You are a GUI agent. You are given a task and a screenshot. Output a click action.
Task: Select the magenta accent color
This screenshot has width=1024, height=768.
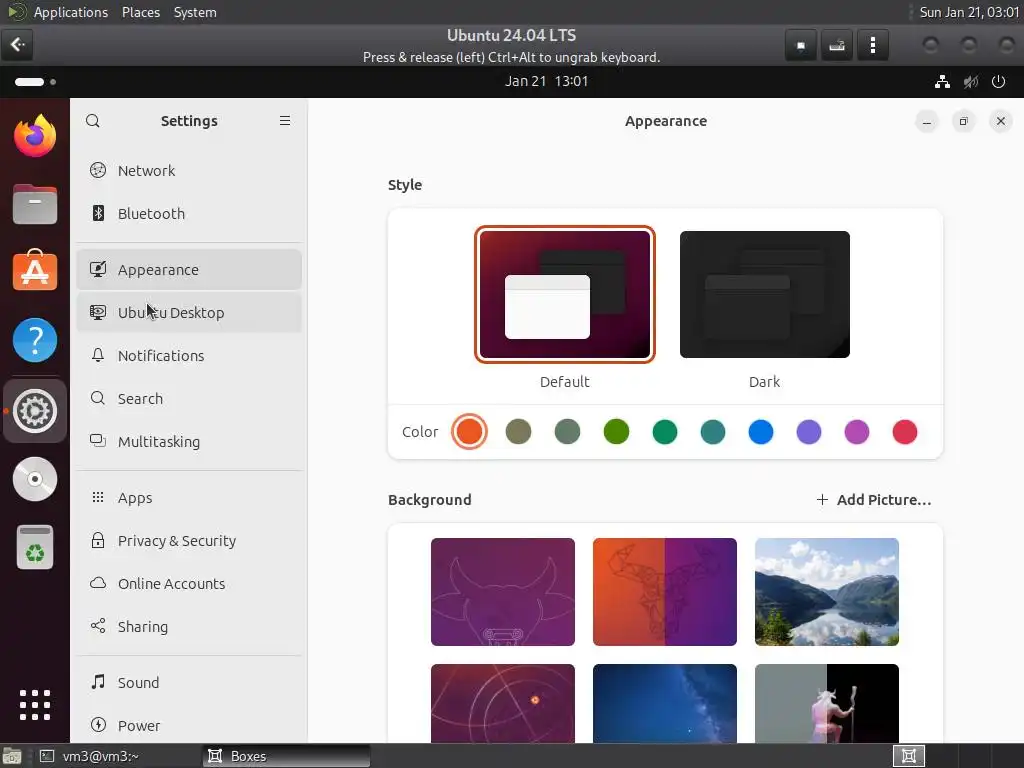click(857, 432)
